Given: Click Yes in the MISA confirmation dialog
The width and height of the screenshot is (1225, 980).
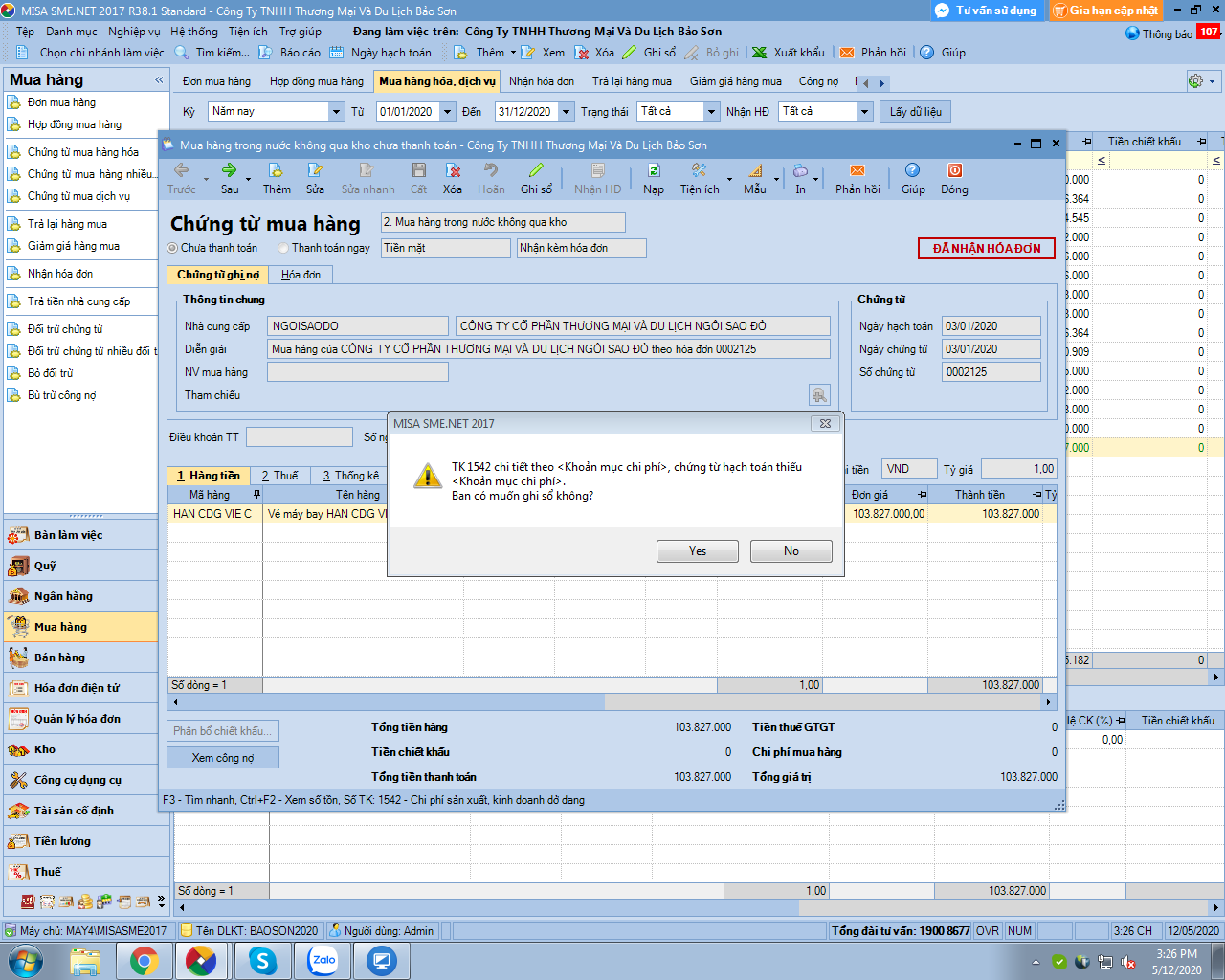Looking at the screenshot, I should pos(697,551).
